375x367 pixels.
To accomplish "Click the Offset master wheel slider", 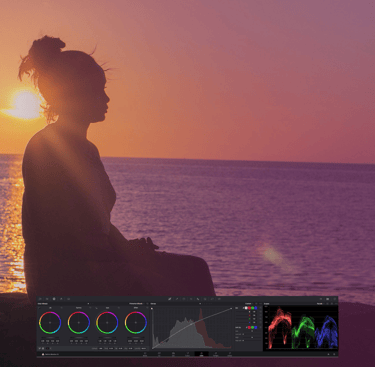I will point(136,338).
